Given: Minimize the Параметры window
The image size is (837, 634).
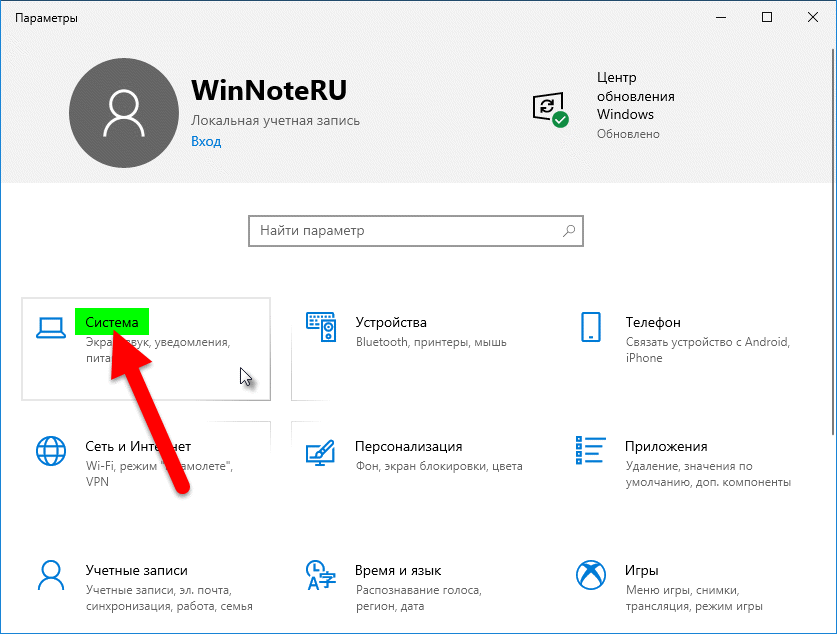Looking at the screenshot, I should 721,18.
